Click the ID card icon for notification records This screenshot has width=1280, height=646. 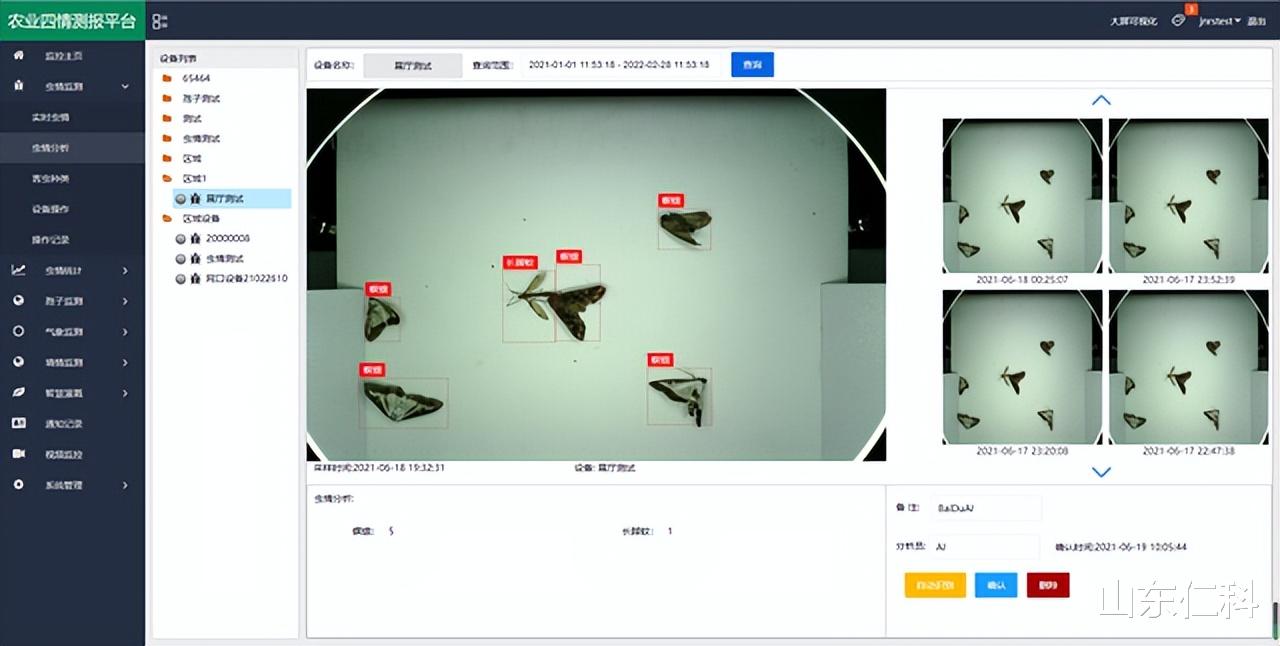[18, 423]
